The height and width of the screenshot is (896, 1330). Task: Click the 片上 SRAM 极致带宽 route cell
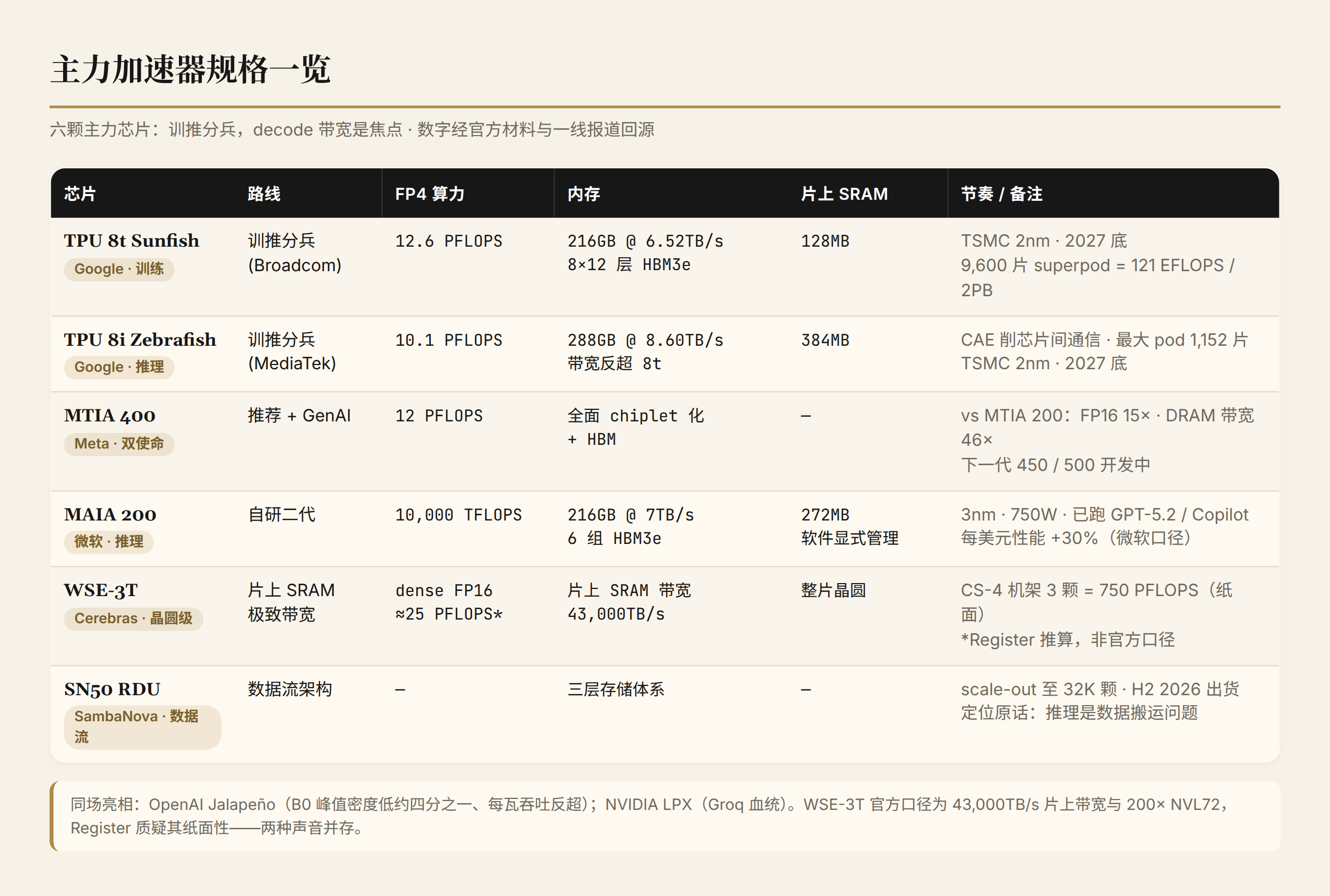click(292, 602)
